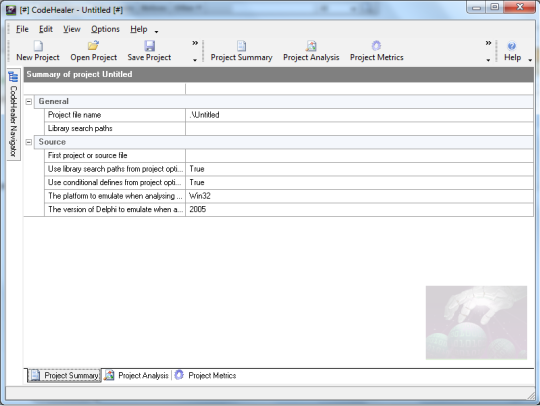Collapse the General section

click(x=29, y=102)
